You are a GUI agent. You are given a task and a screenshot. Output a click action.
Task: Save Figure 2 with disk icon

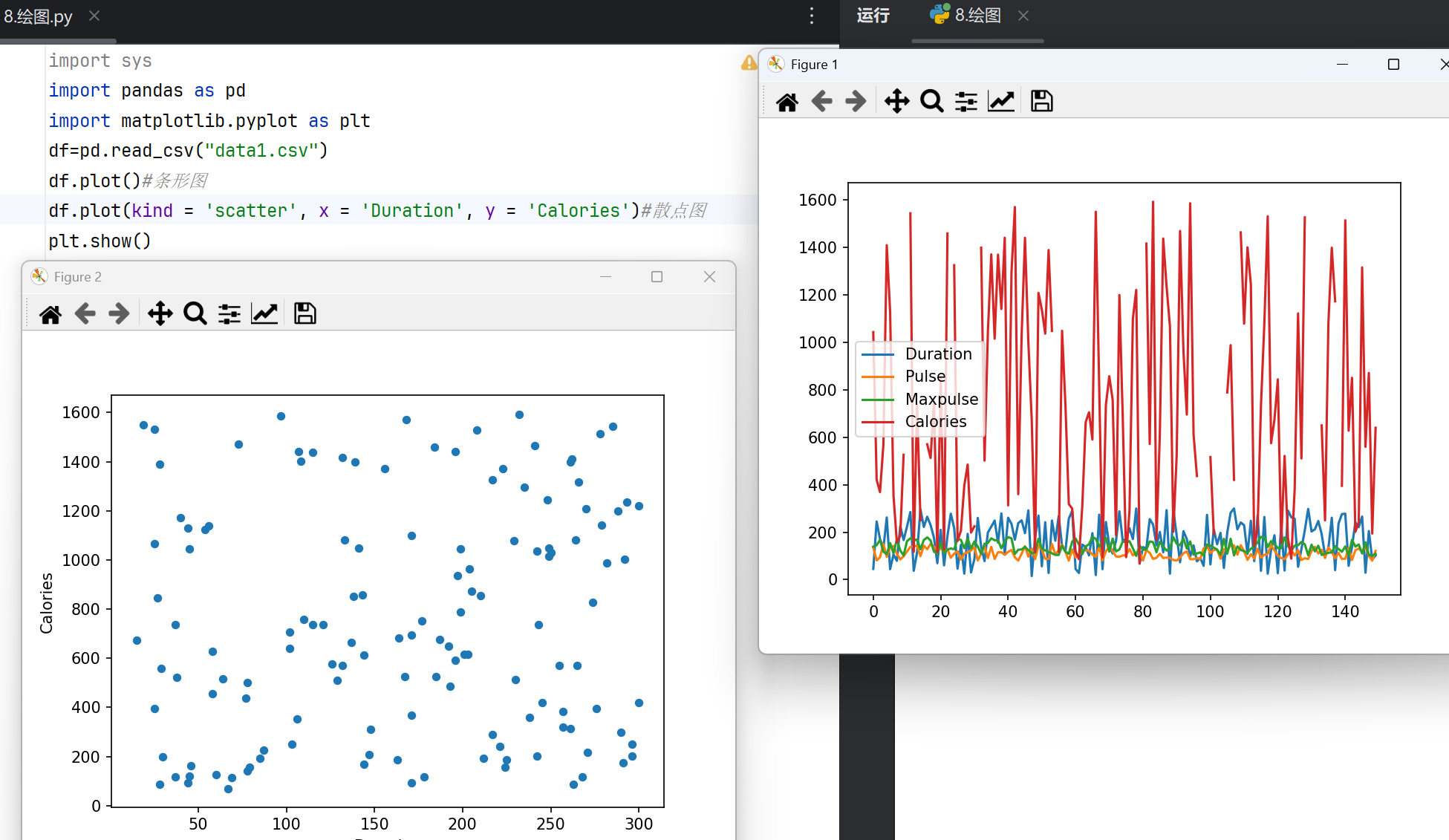(x=305, y=314)
